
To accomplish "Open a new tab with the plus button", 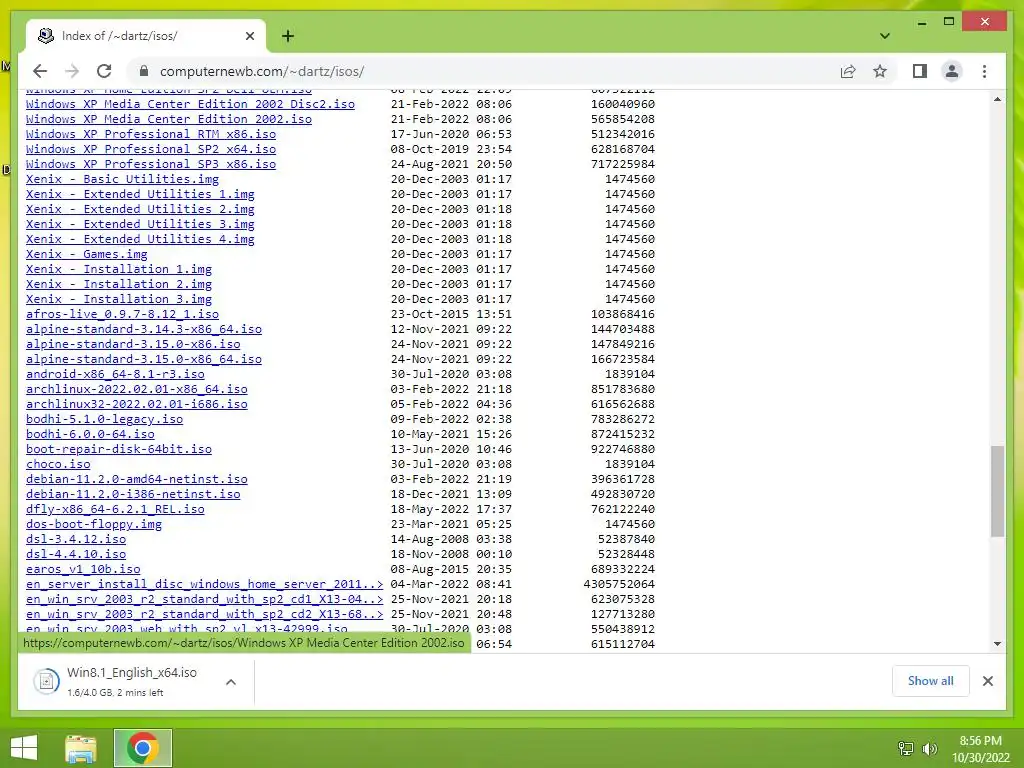I will pyautogui.click(x=287, y=36).
